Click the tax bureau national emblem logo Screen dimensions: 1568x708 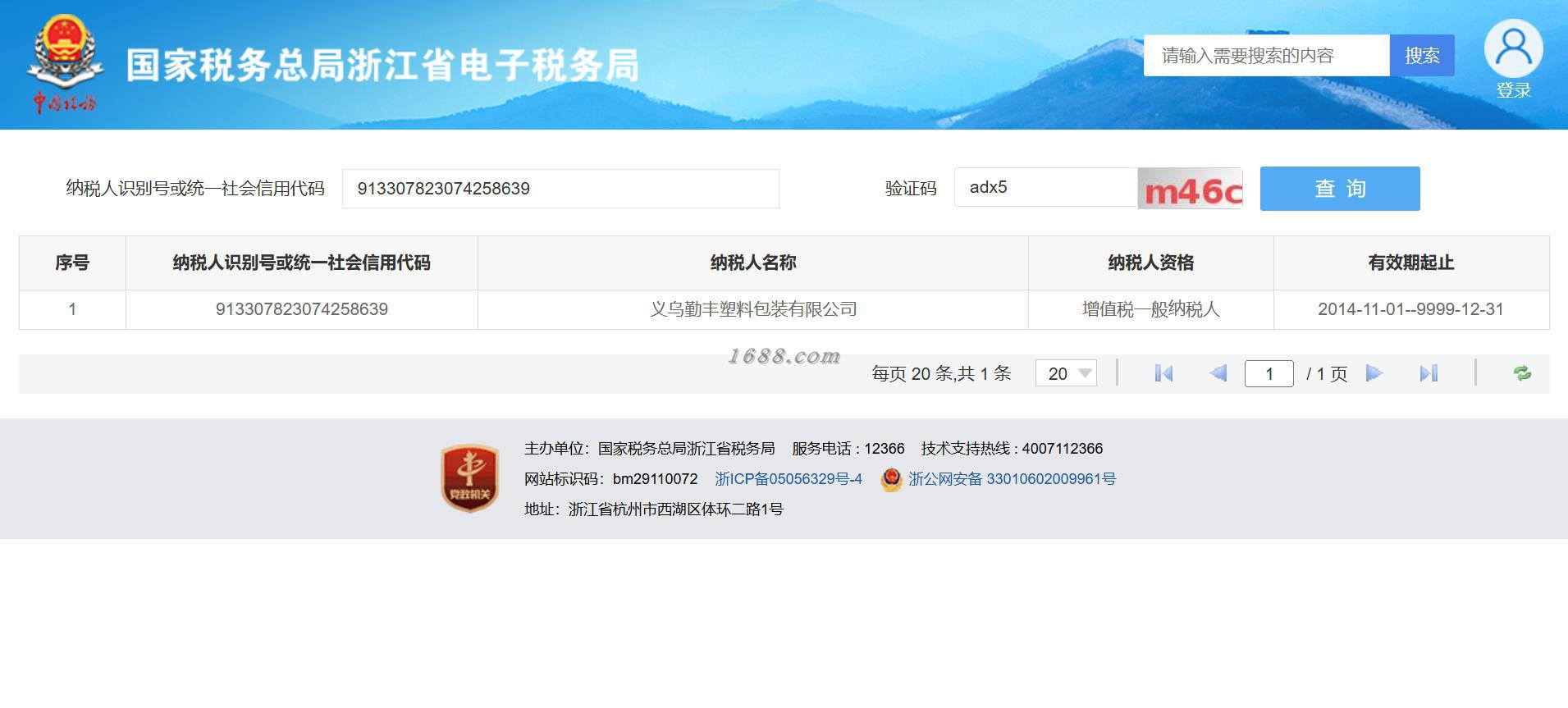[x=65, y=62]
